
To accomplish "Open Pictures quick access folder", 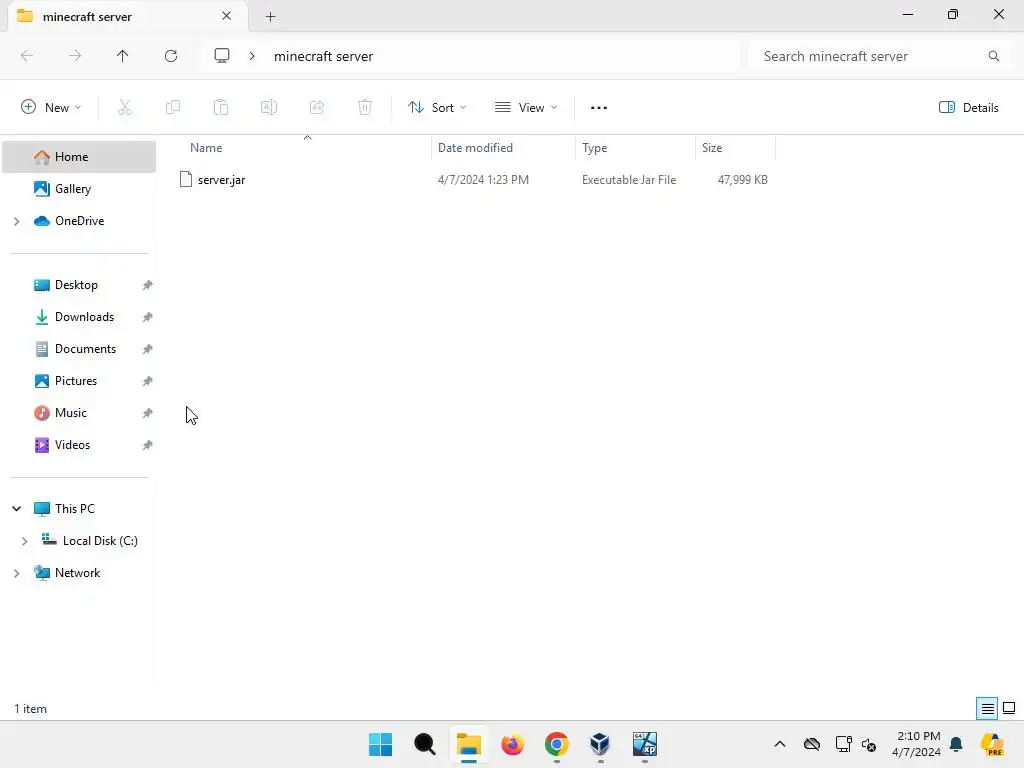I will click(x=79, y=381).
